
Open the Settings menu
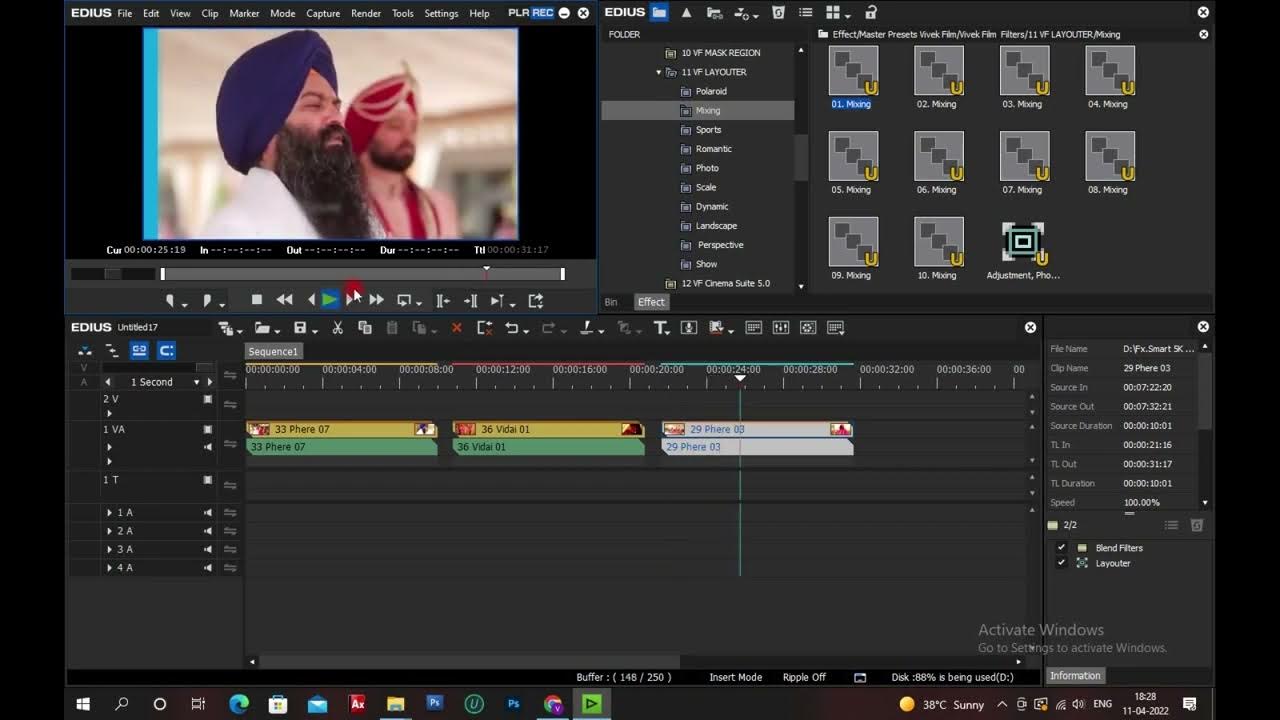point(441,13)
